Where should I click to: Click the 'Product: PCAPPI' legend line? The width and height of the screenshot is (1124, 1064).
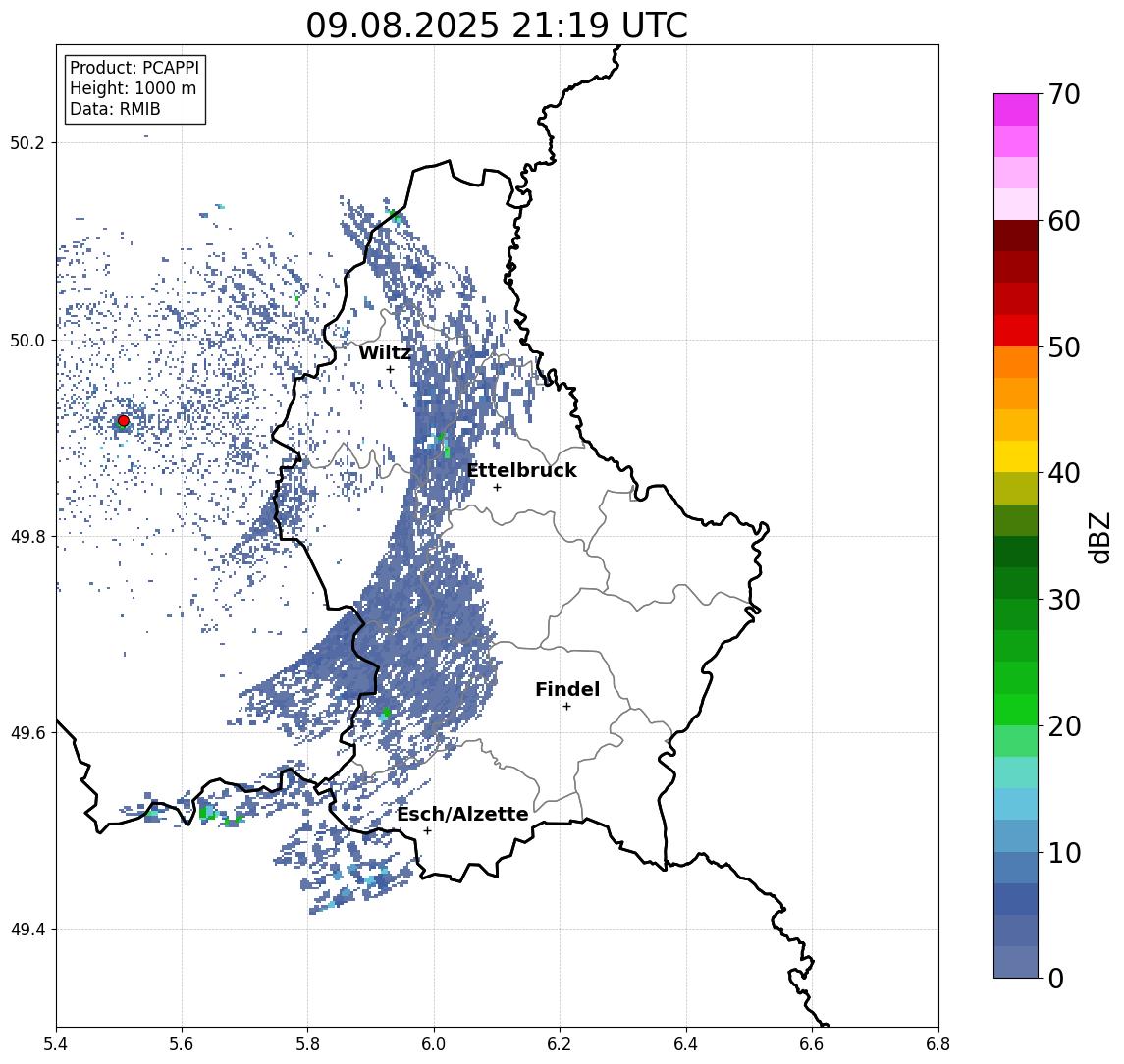coord(134,68)
